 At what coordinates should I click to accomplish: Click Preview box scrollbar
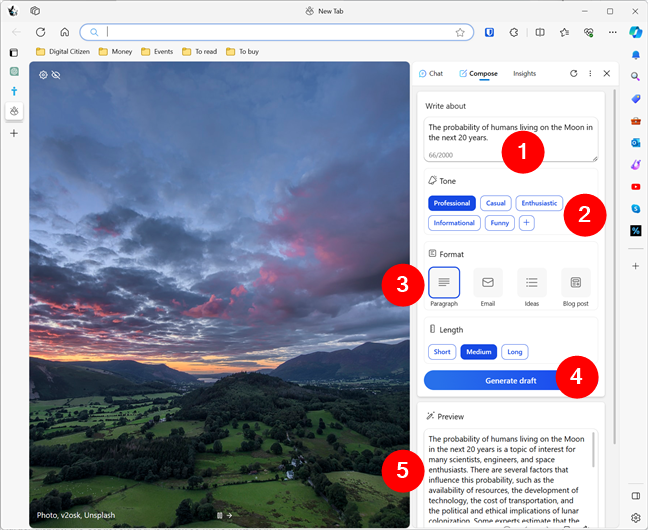click(594, 450)
